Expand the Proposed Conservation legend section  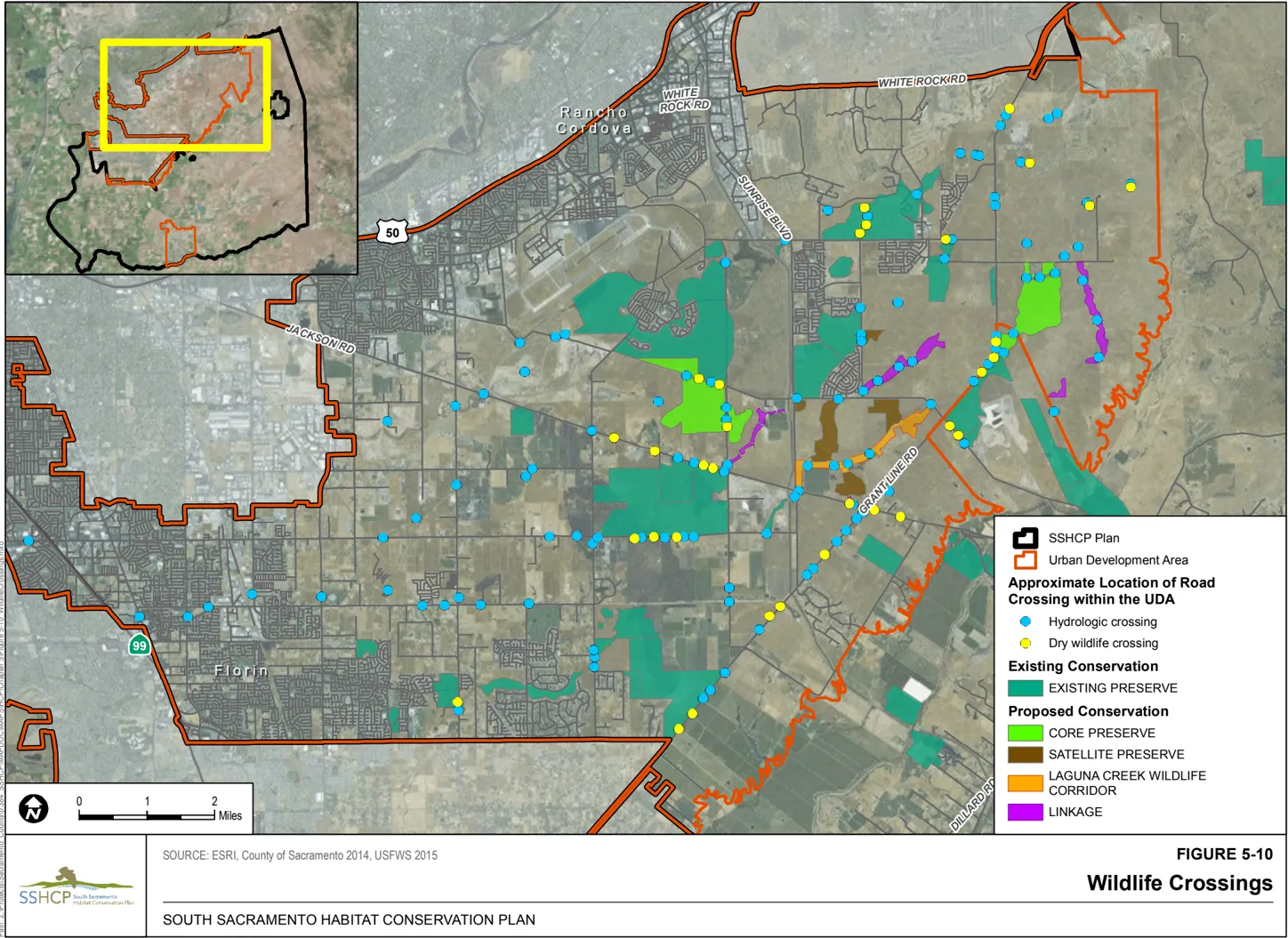click(x=1087, y=710)
